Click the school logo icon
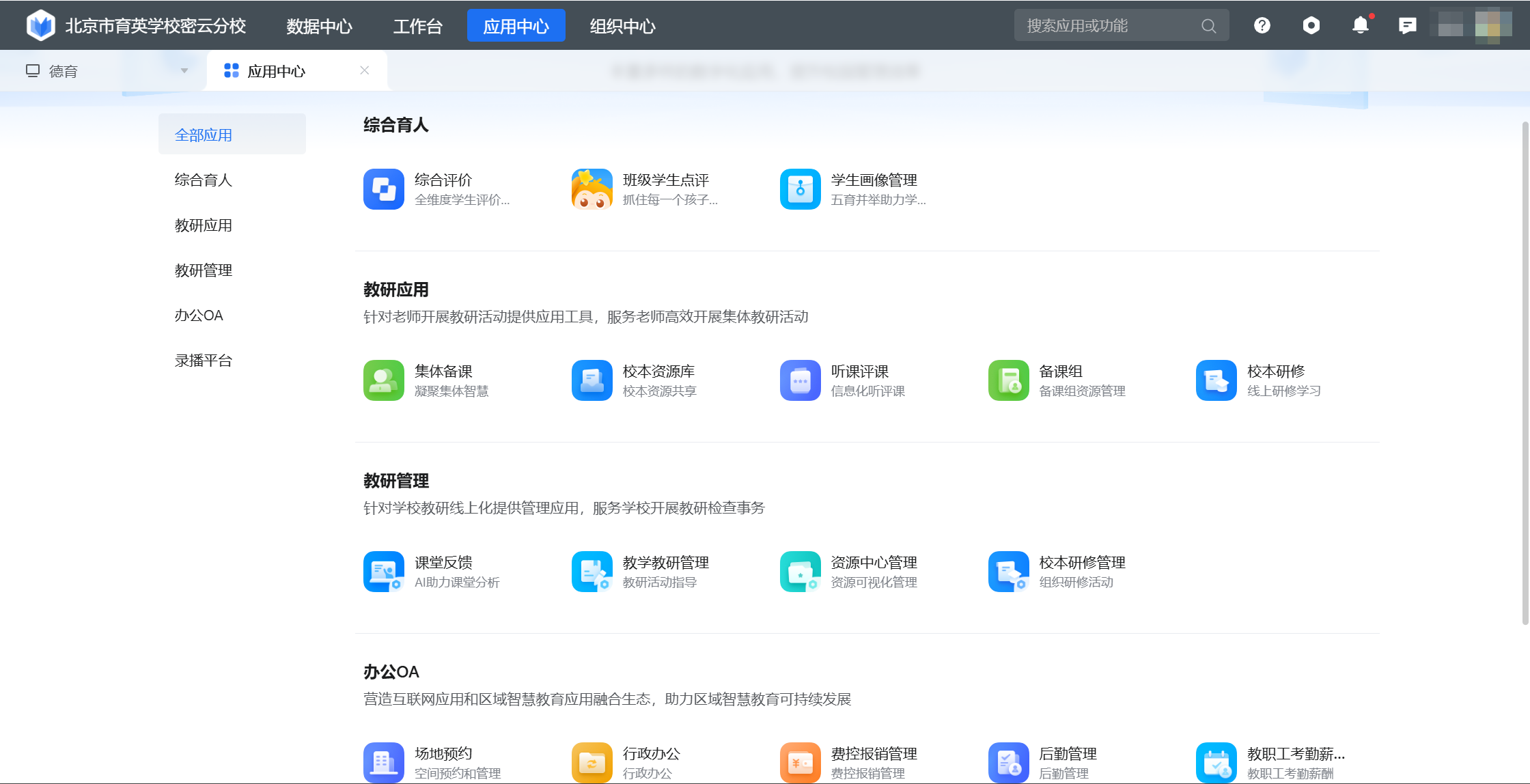Image resolution: width=1530 pixels, height=784 pixels. click(41, 25)
